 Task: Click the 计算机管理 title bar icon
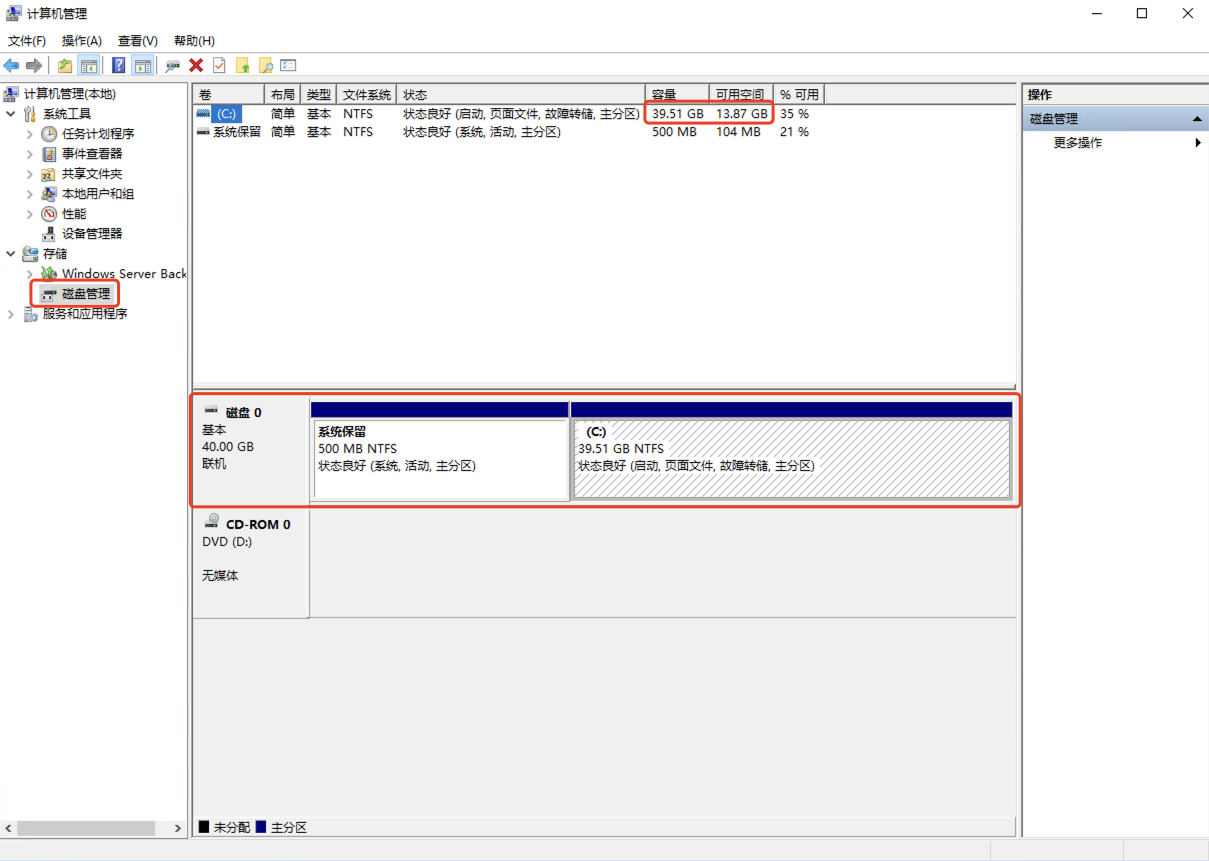13,14
